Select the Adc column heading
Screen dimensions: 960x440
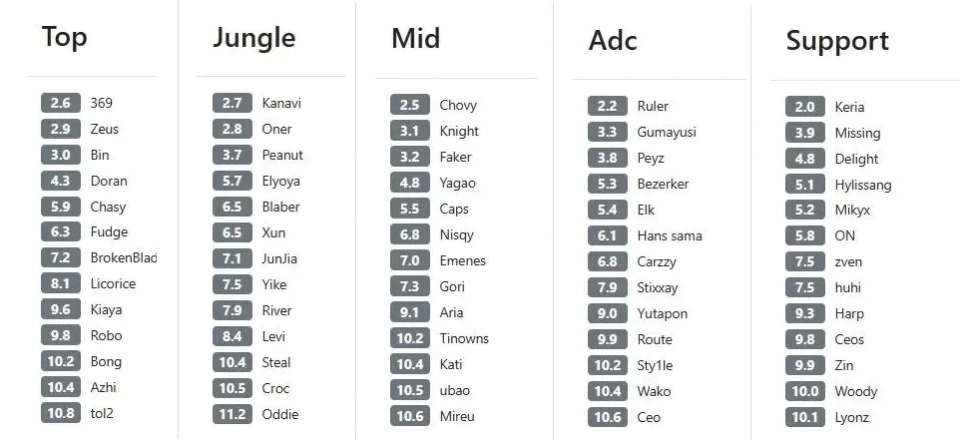pos(612,41)
